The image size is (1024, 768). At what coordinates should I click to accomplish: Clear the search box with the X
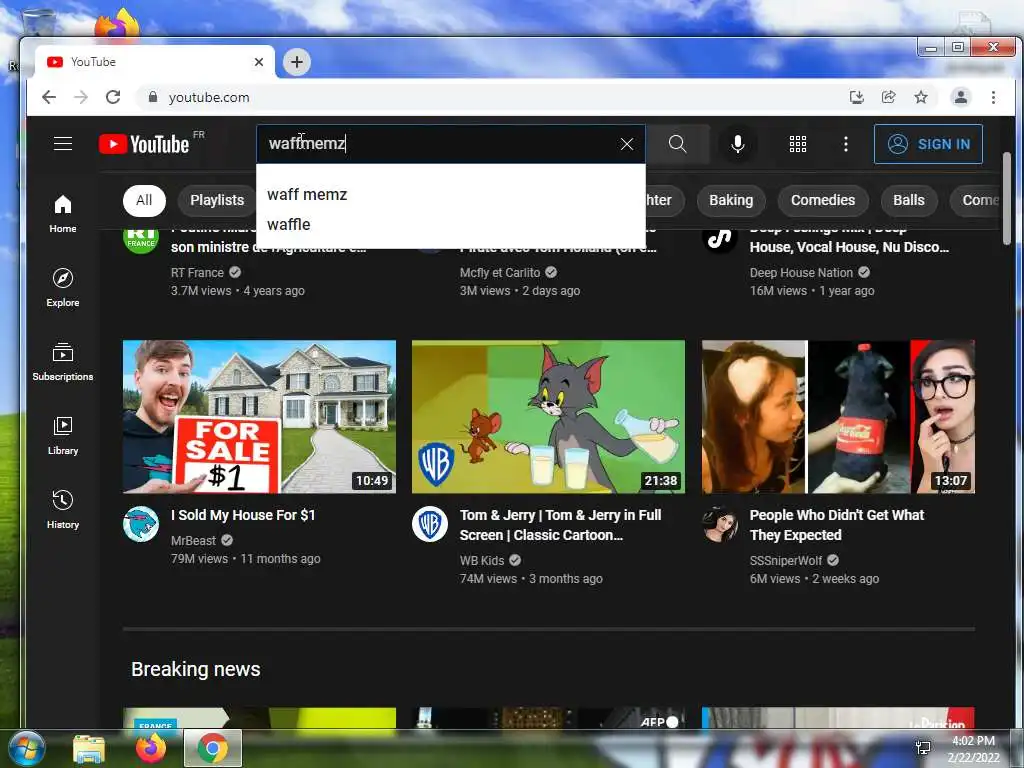[x=626, y=144]
